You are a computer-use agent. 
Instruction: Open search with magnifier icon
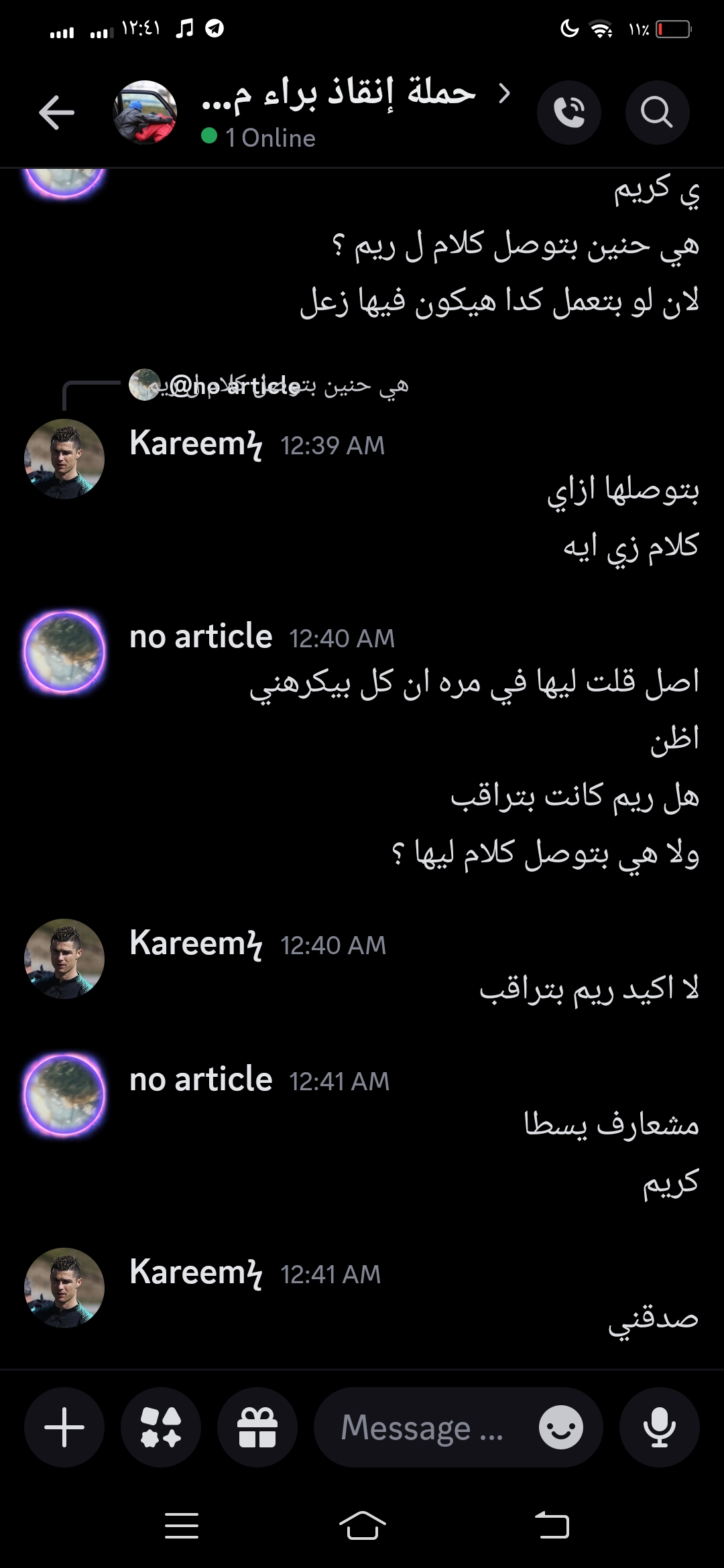pos(657,112)
